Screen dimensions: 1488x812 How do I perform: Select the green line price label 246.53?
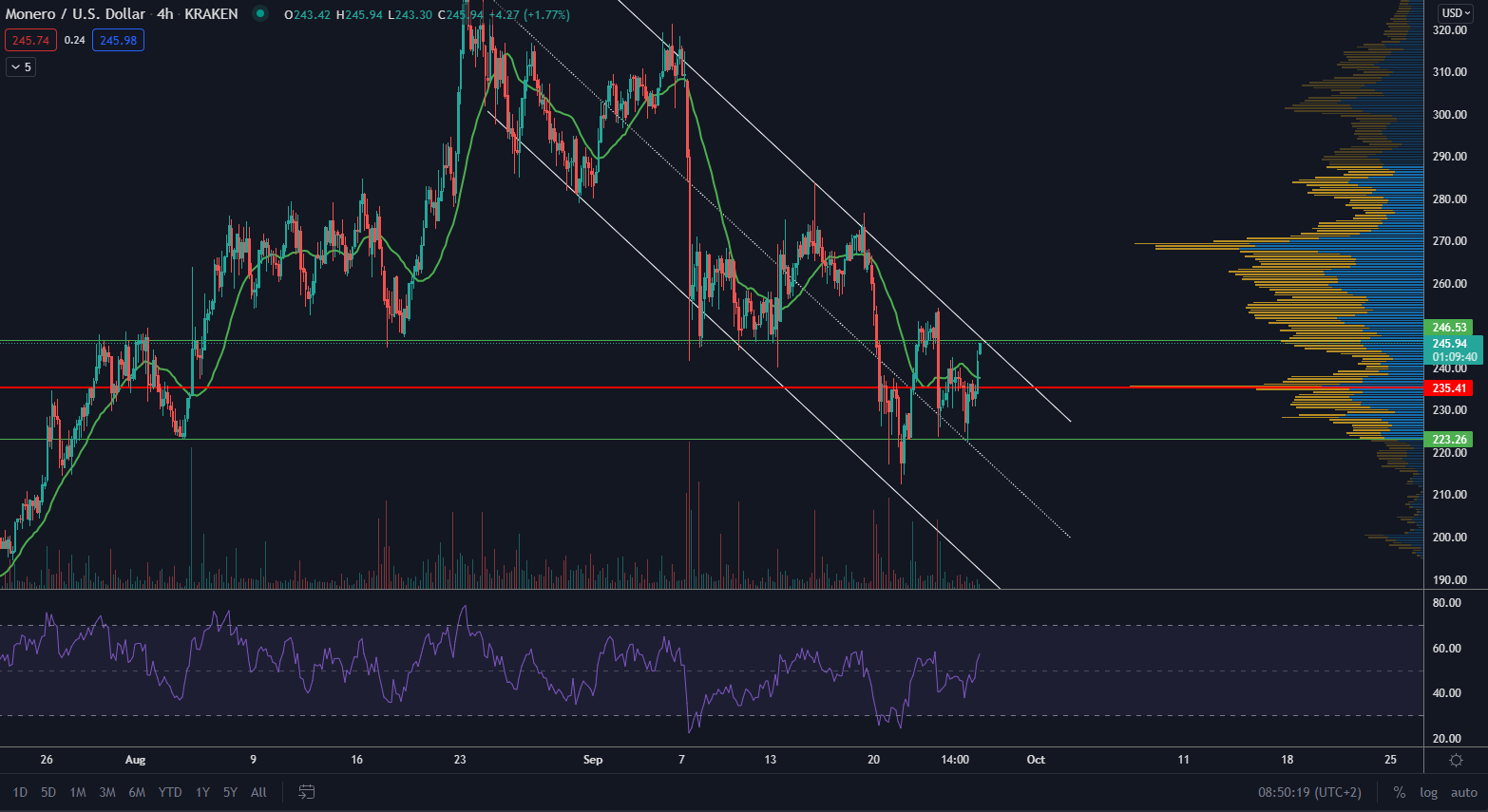point(1449,327)
